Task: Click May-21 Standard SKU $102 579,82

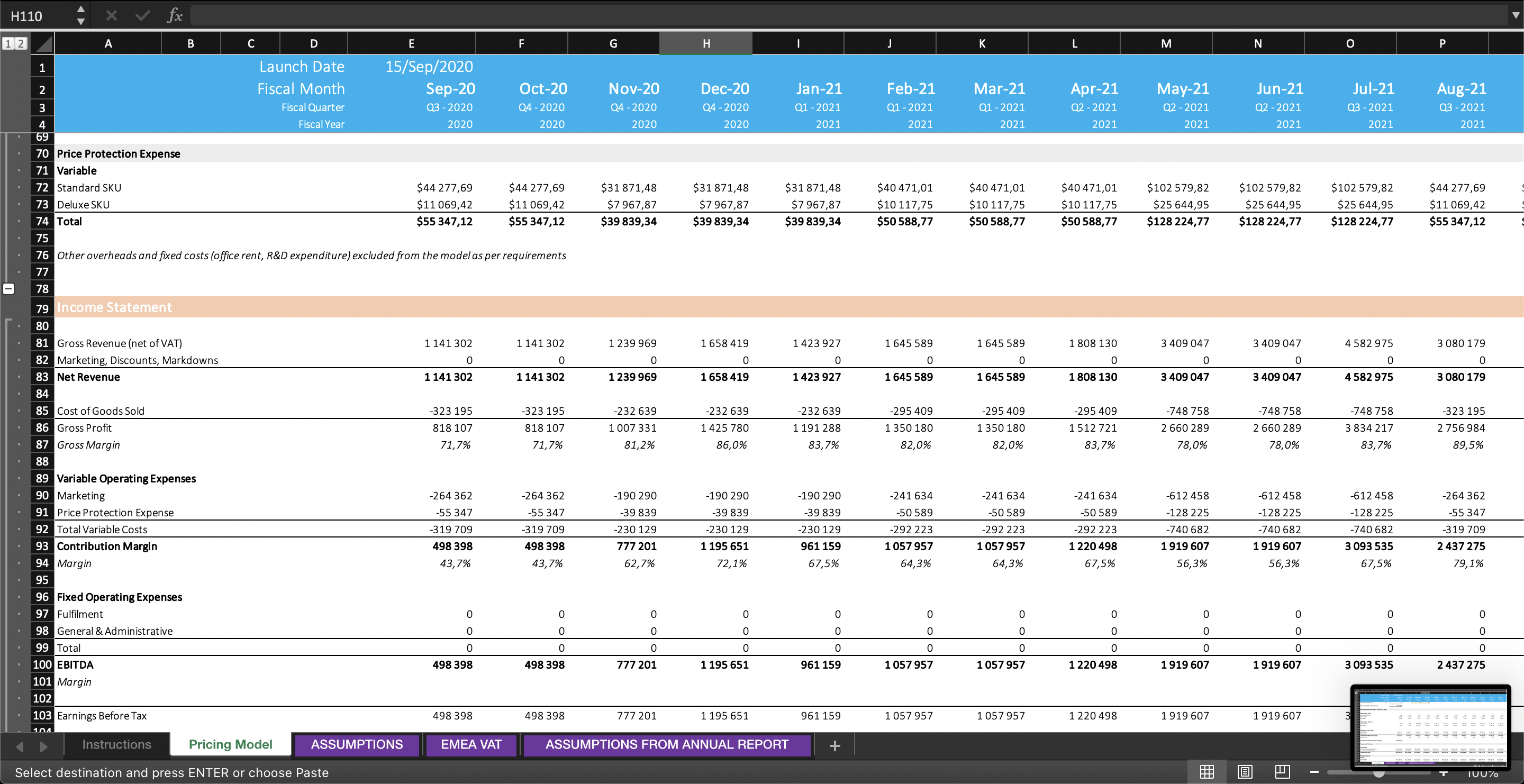Action: pyautogui.click(x=1177, y=187)
